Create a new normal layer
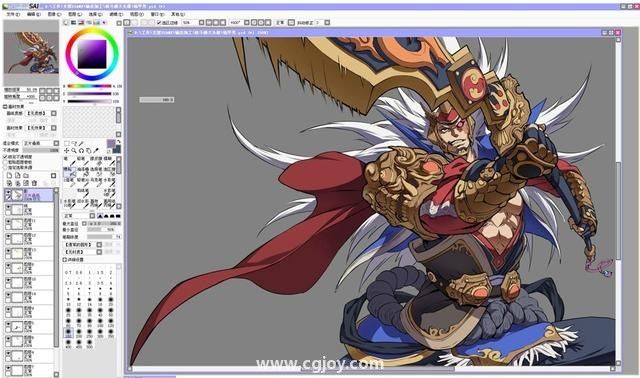 [x=9, y=176]
